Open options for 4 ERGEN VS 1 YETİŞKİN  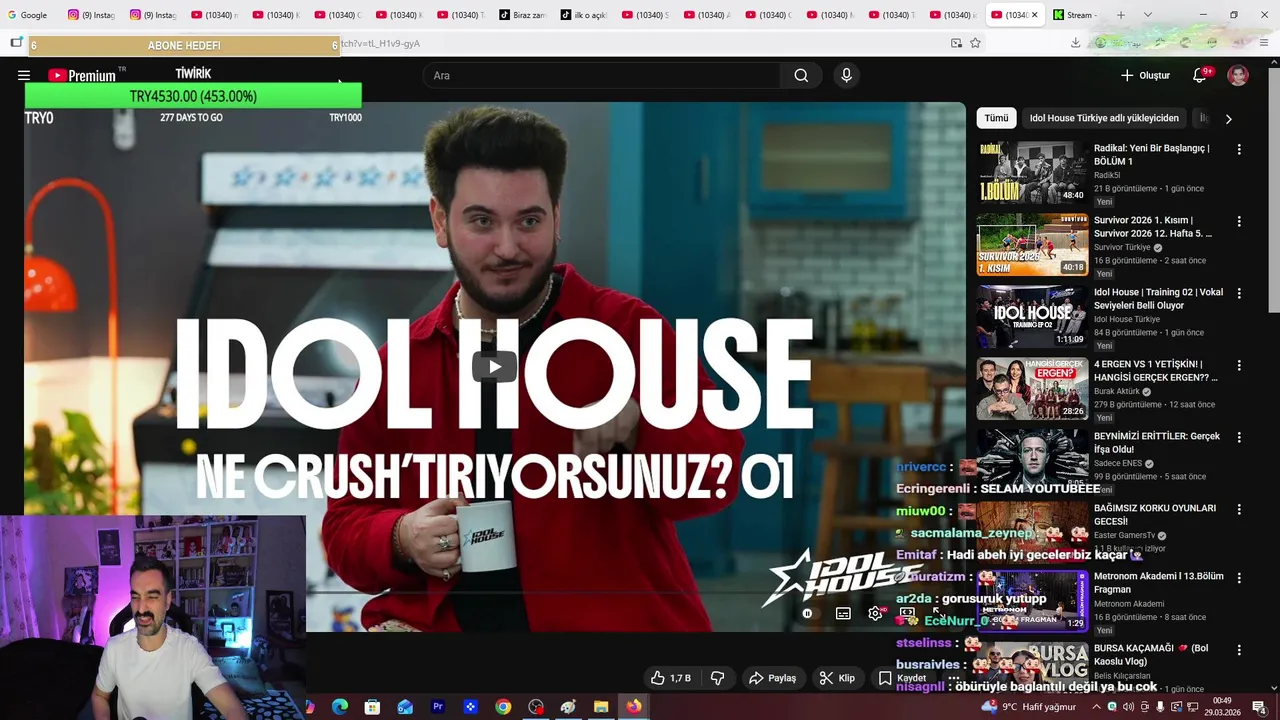(1239, 365)
